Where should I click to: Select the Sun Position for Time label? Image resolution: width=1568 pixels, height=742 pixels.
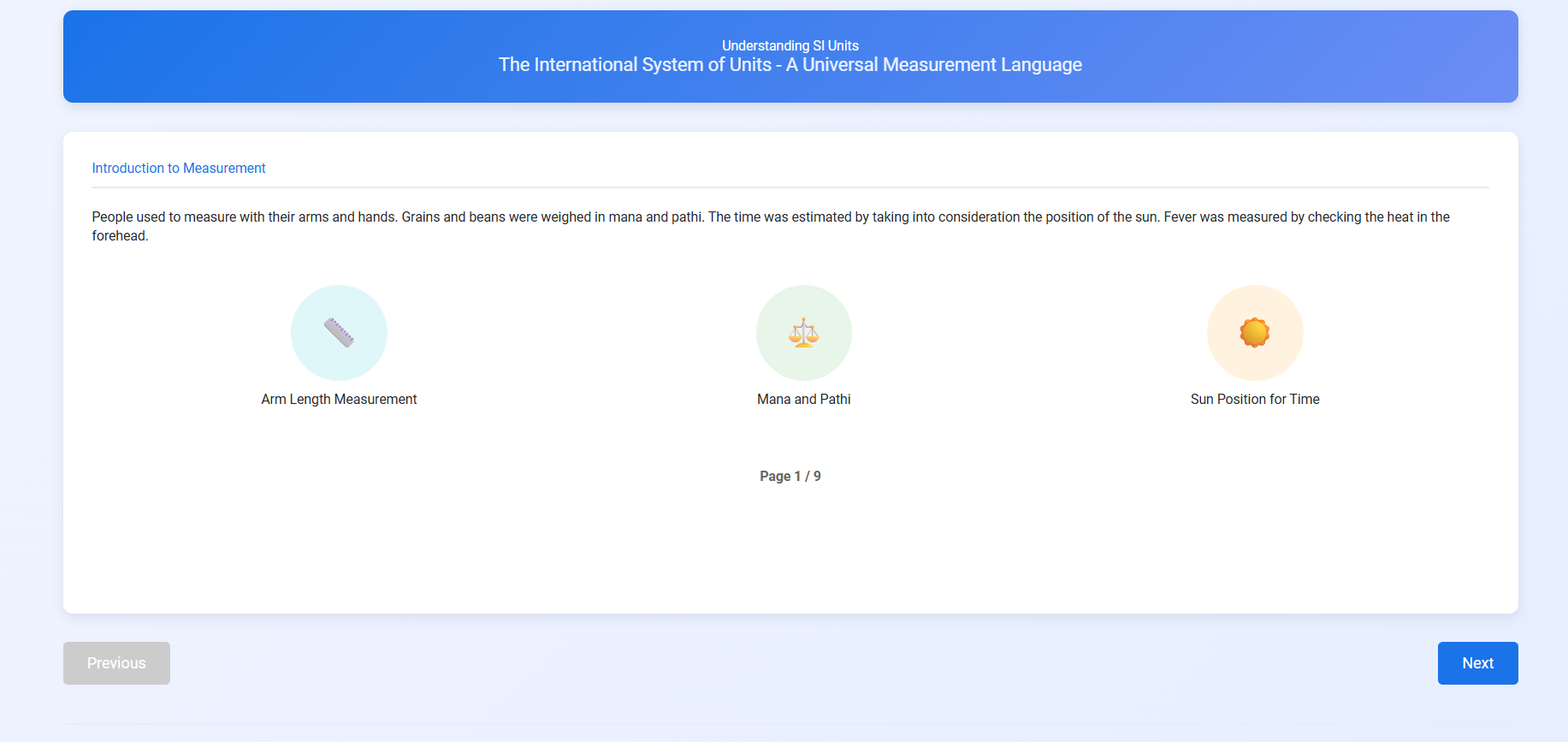click(x=1254, y=399)
